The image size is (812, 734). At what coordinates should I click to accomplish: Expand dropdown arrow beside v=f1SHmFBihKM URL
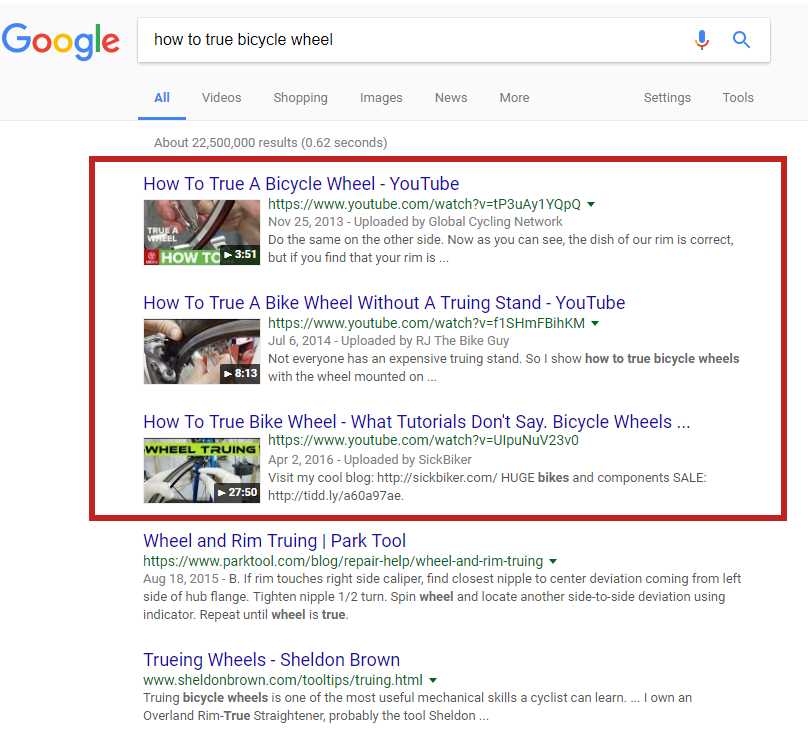[x=595, y=324]
